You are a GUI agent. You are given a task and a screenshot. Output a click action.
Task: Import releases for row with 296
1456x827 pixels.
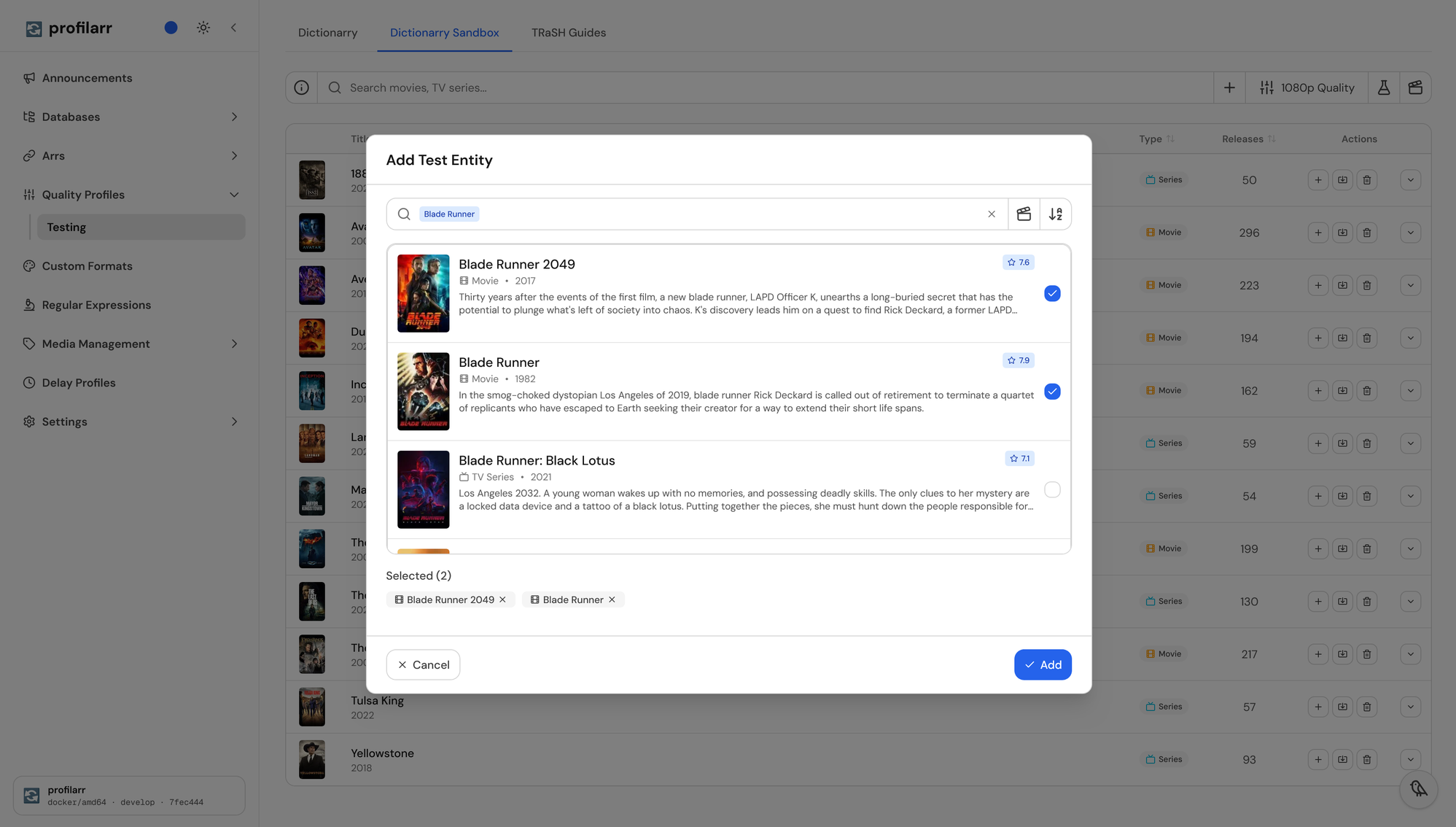pos(1342,233)
